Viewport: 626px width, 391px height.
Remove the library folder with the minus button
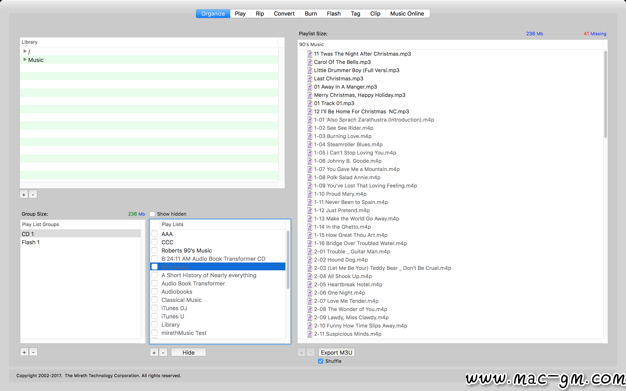tap(33, 195)
